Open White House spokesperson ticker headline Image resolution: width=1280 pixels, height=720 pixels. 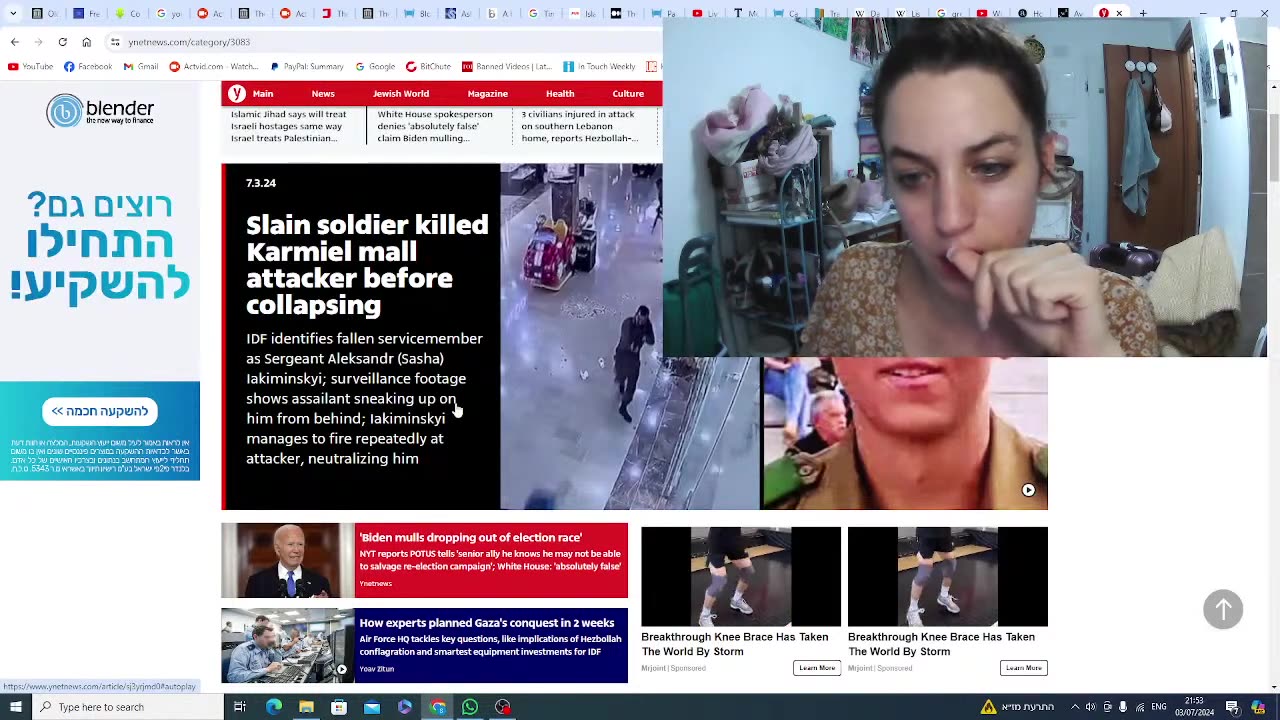click(435, 126)
